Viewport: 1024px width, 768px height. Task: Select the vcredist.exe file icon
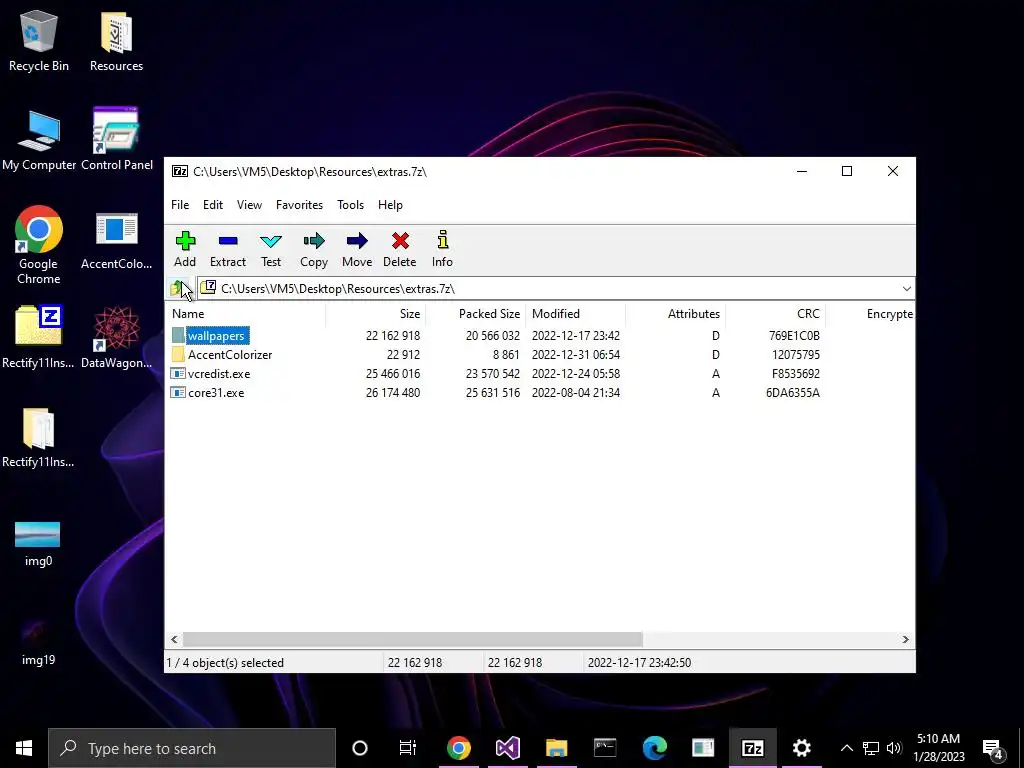pos(178,374)
